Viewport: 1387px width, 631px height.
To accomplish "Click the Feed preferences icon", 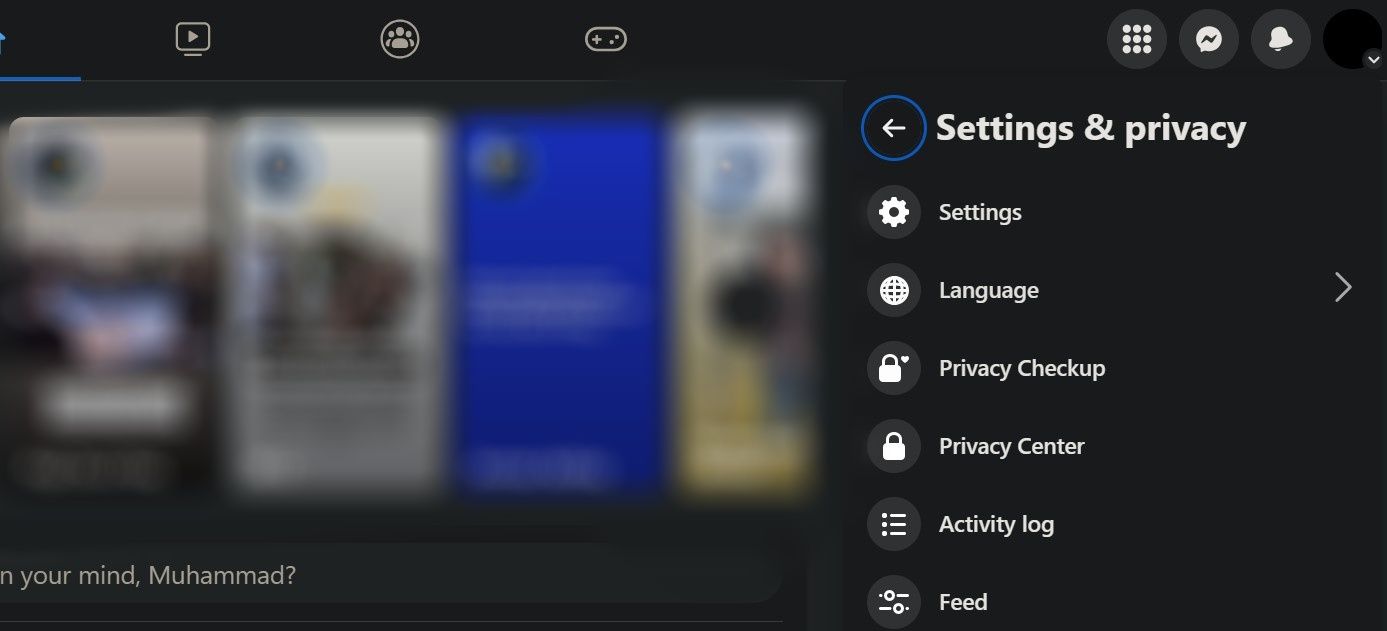I will pyautogui.click(x=892, y=601).
